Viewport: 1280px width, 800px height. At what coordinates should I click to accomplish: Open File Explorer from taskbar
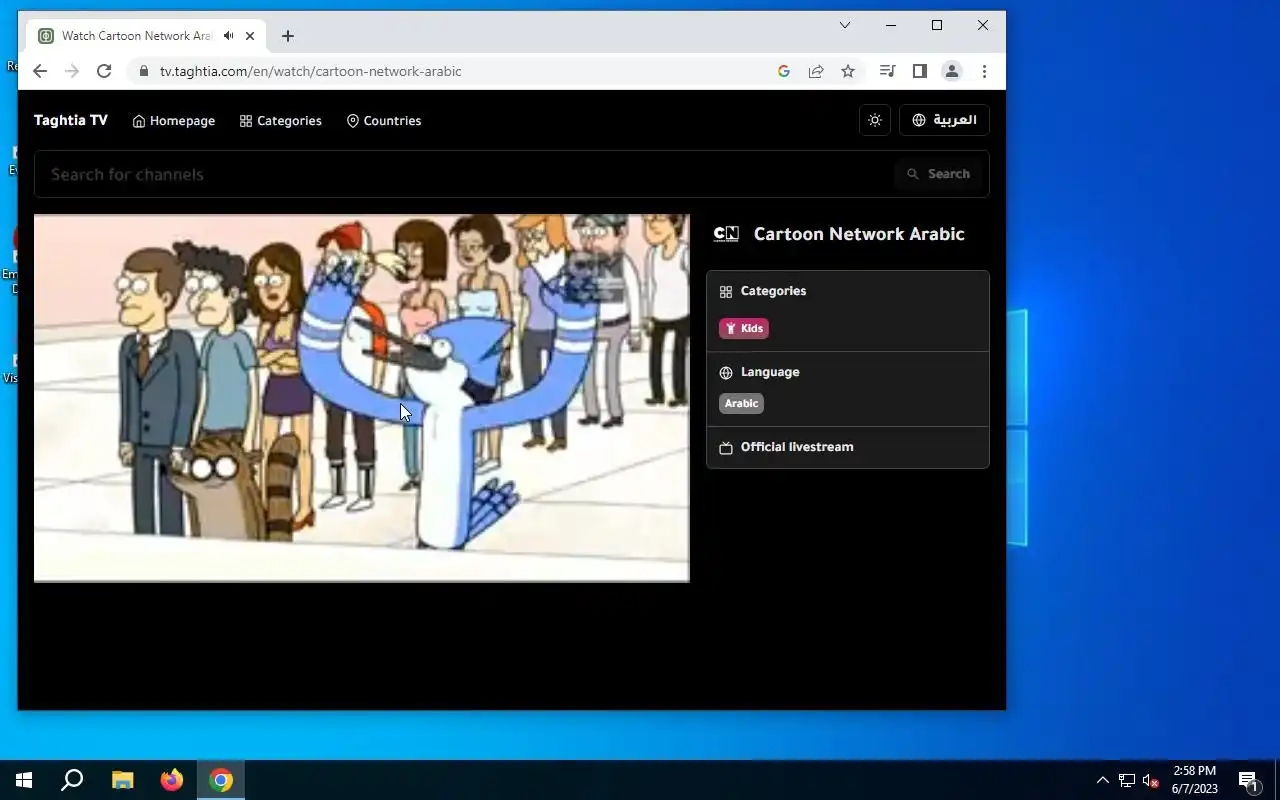click(x=122, y=780)
